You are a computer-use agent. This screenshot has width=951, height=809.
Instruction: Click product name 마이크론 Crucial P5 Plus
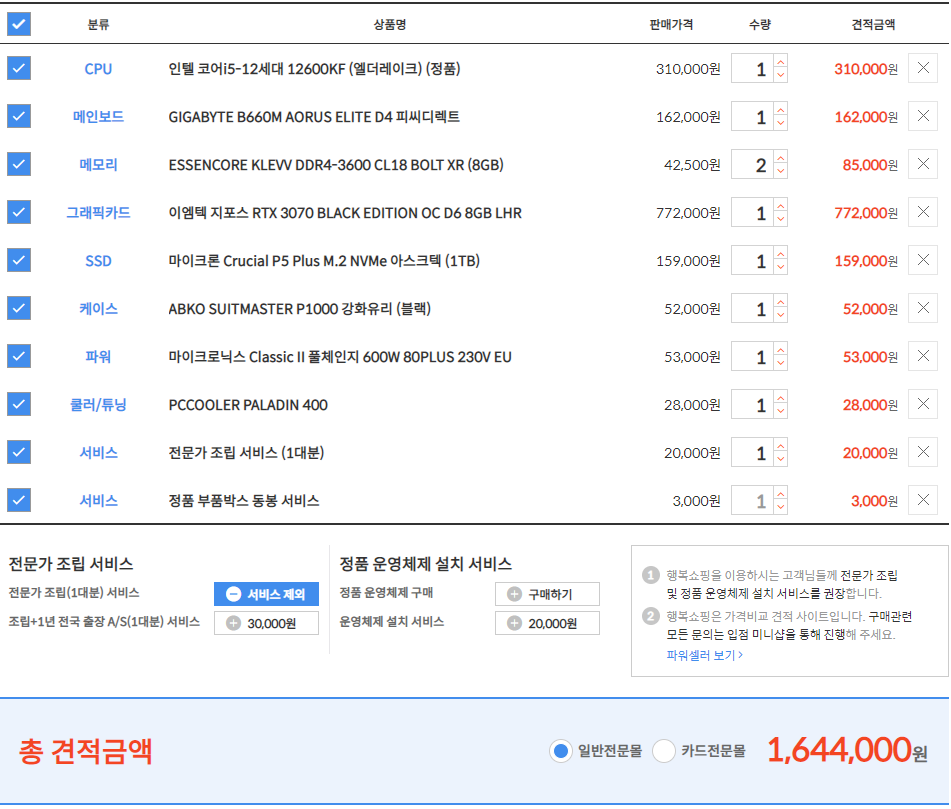(x=324, y=261)
